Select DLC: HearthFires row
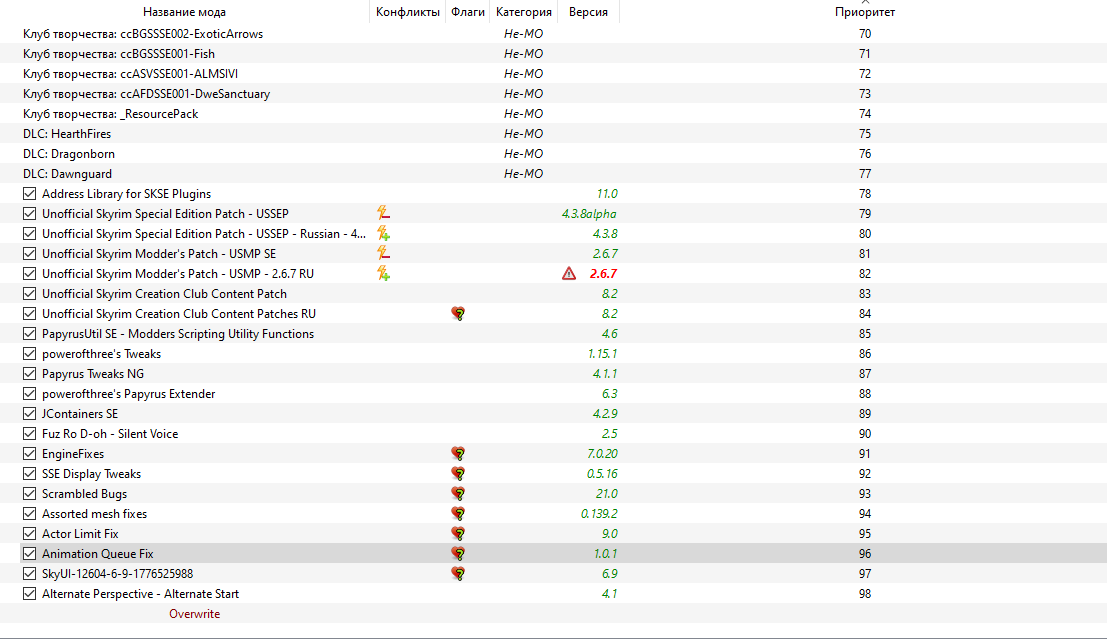 click(x=554, y=133)
